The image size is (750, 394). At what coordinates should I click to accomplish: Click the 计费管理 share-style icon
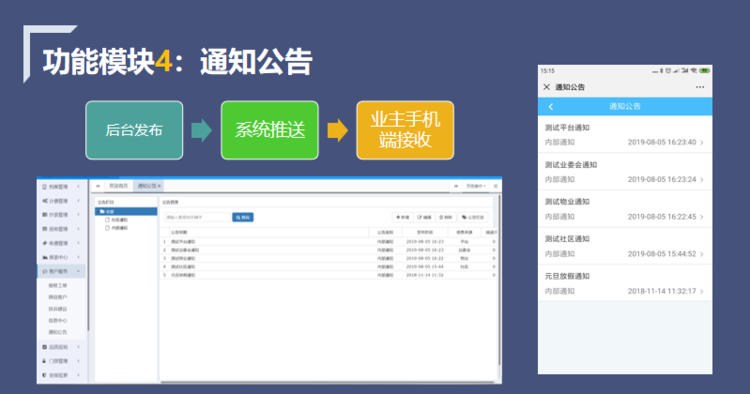click(x=44, y=201)
